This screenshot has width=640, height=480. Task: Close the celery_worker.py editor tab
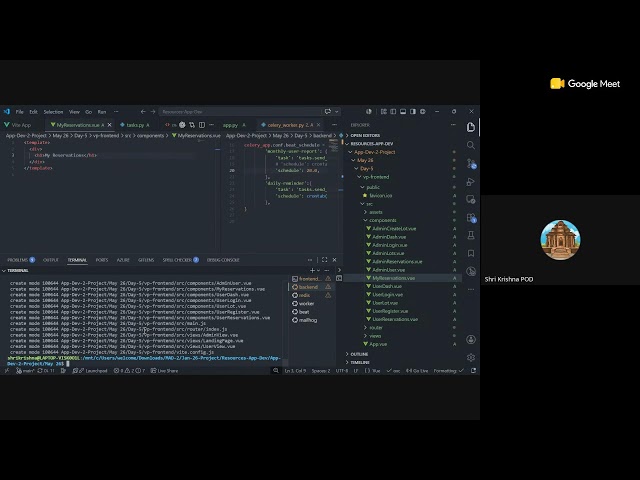(x=318, y=125)
